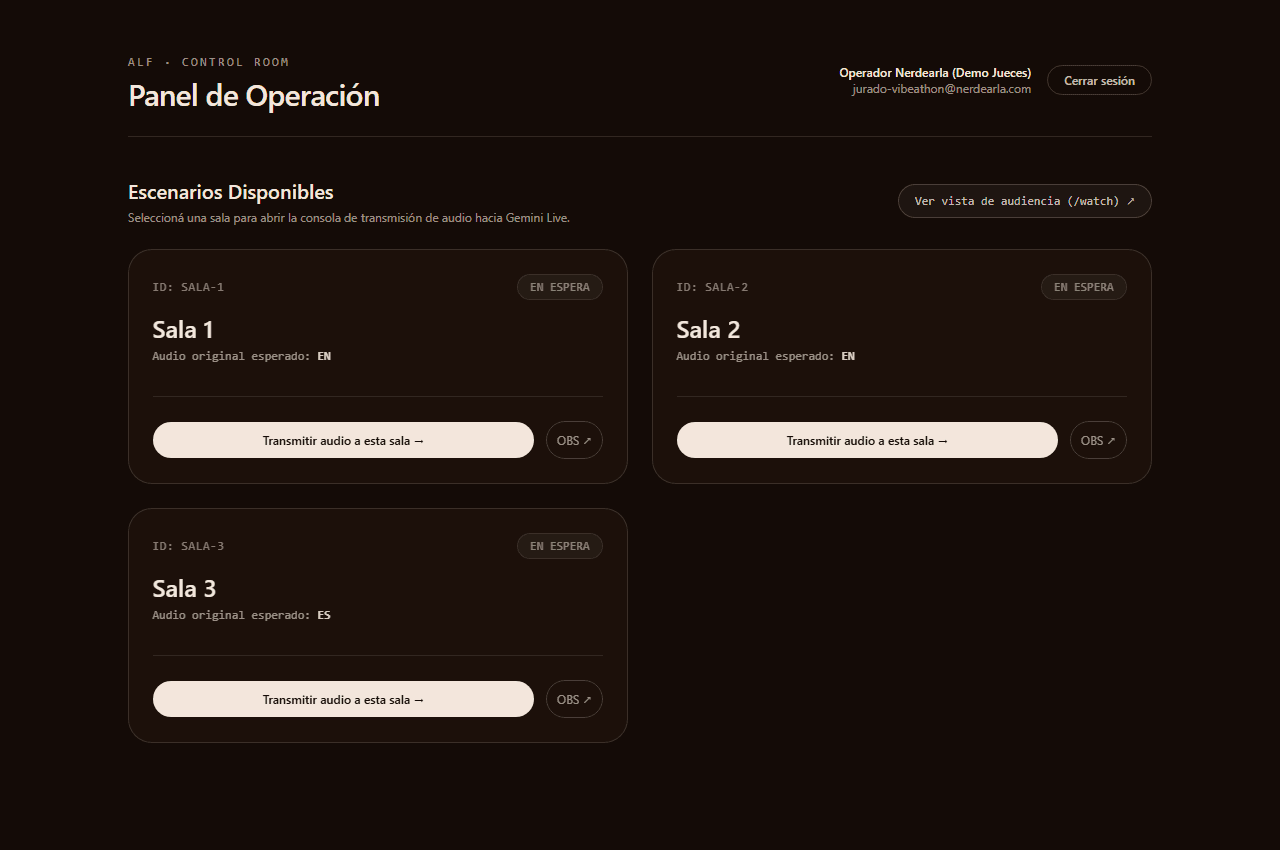Viewport: 1280px width, 850px height.
Task: Click the ID: SALA-2 label
Action: [712, 287]
